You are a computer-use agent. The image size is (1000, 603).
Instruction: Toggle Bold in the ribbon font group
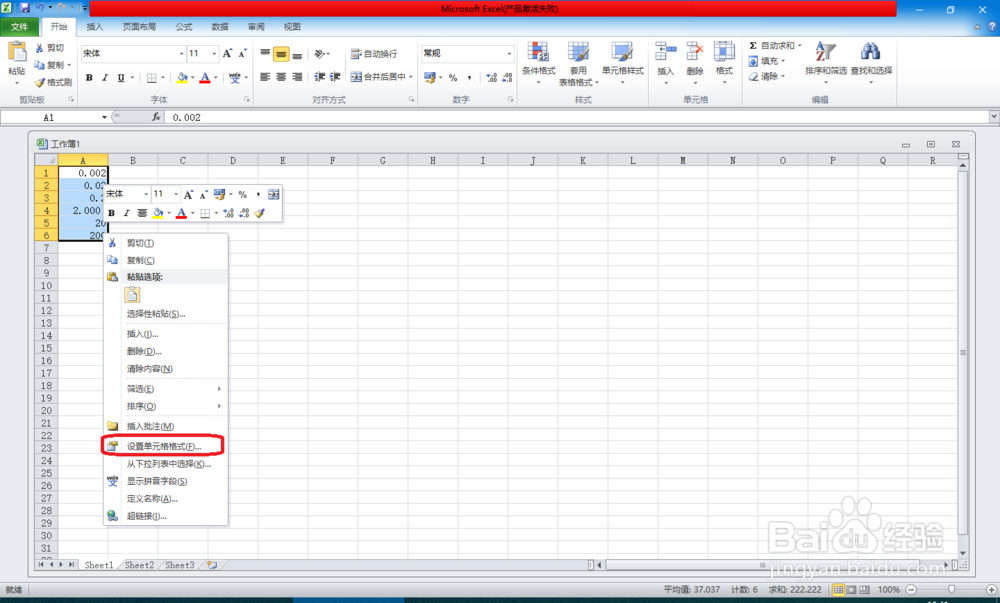pyautogui.click(x=89, y=78)
